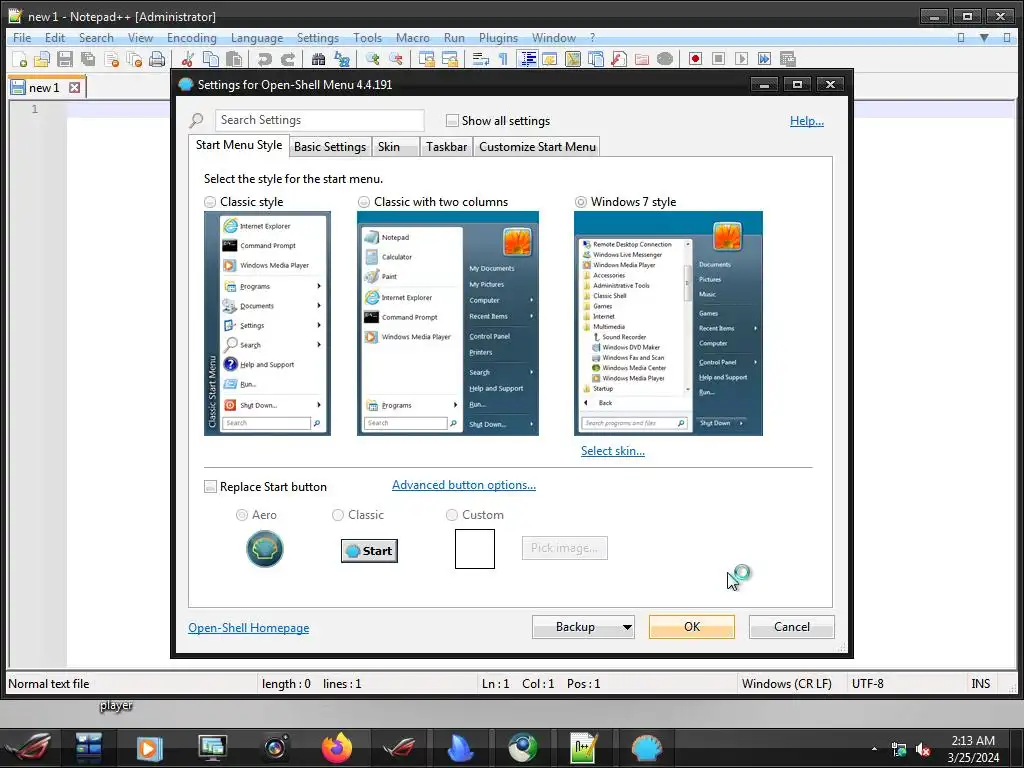Toggle the Indent guide toolbar icon
The image size is (1024, 768).
(526, 59)
